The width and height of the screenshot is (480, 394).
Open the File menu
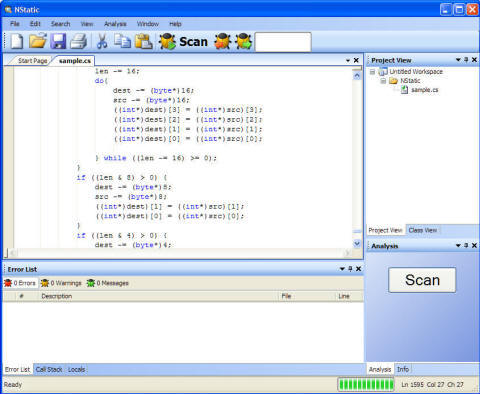[15, 24]
